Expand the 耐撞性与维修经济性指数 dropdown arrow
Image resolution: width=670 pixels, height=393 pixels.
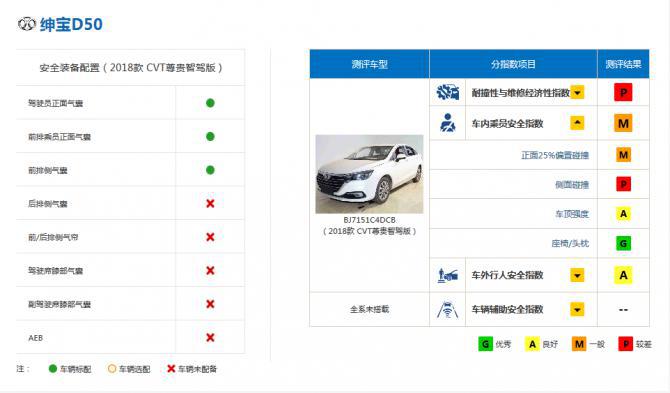[x=577, y=92]
